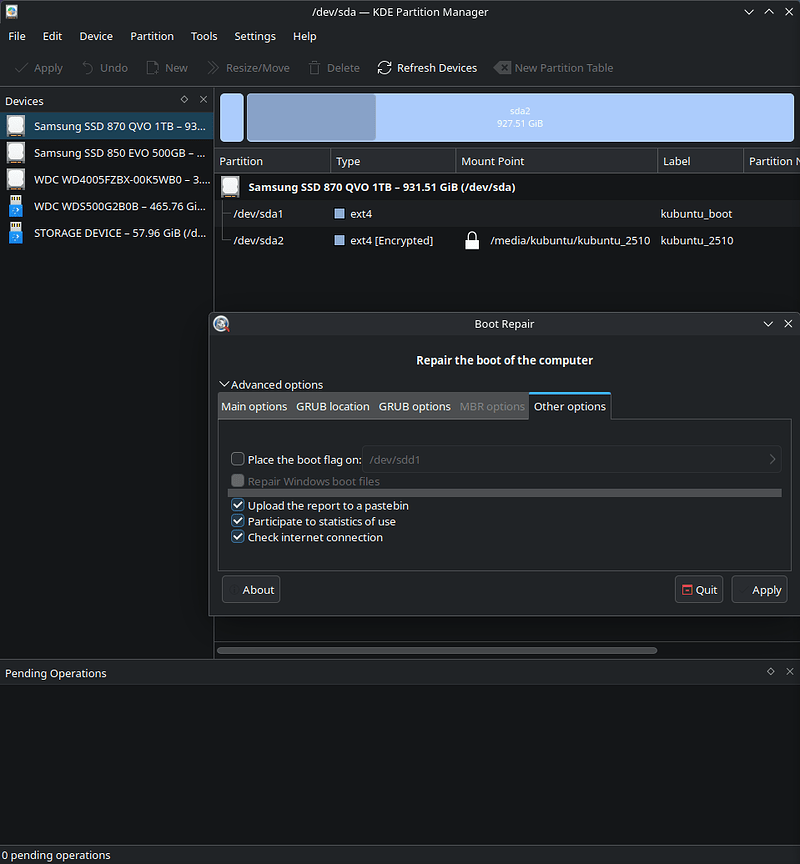Open the Partition menu
800x864 pixels.
click(x=152, y=36)
